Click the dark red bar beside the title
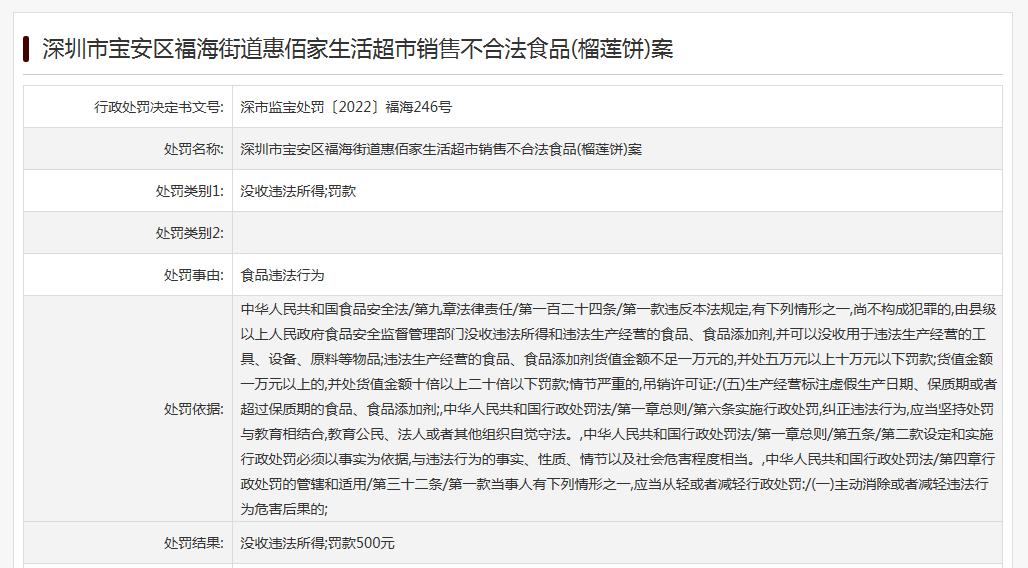This screenshot has height=568, width=1028. point(26,48)
